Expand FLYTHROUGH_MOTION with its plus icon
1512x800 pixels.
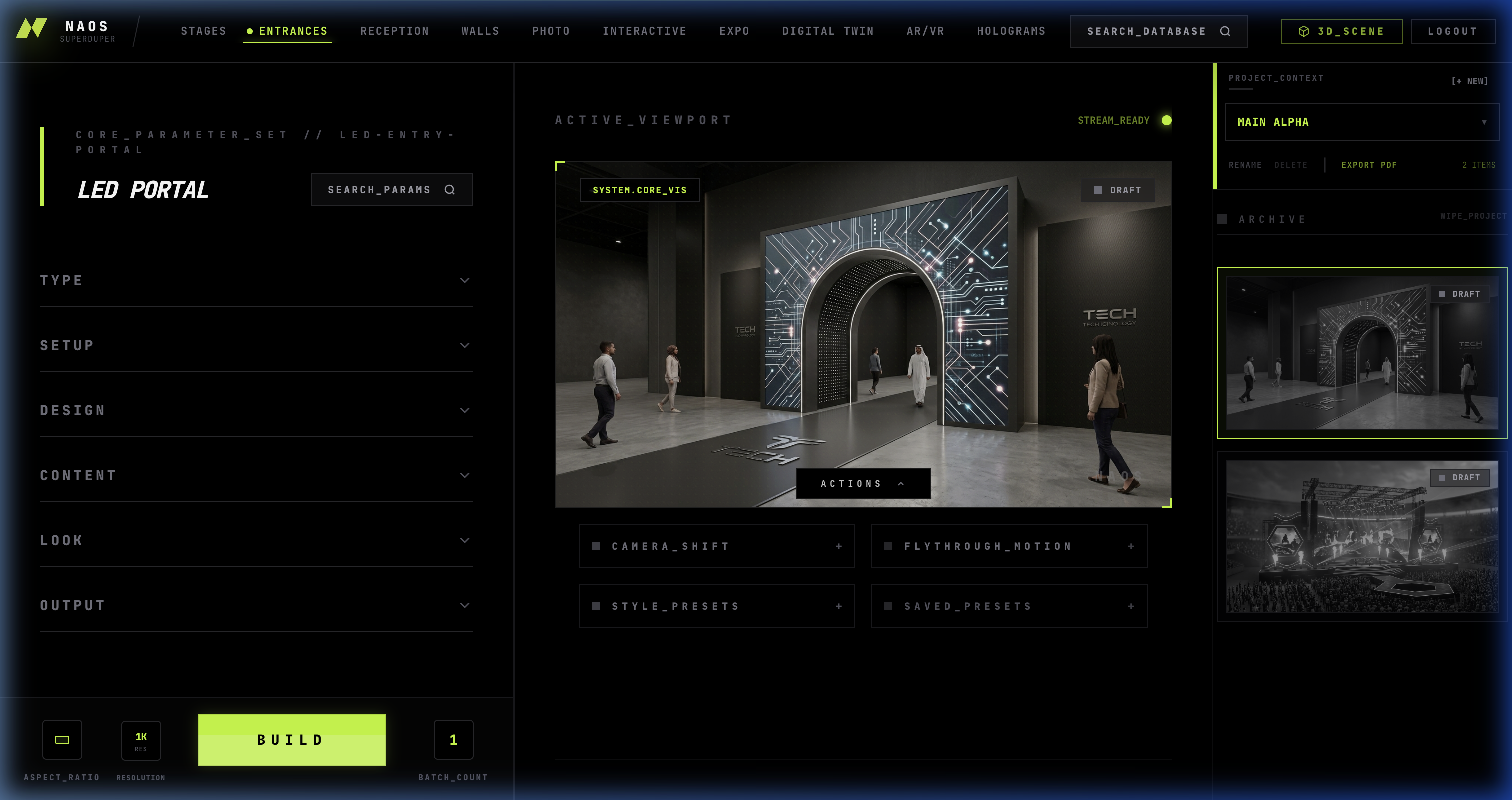click(x=1130, y=546)
